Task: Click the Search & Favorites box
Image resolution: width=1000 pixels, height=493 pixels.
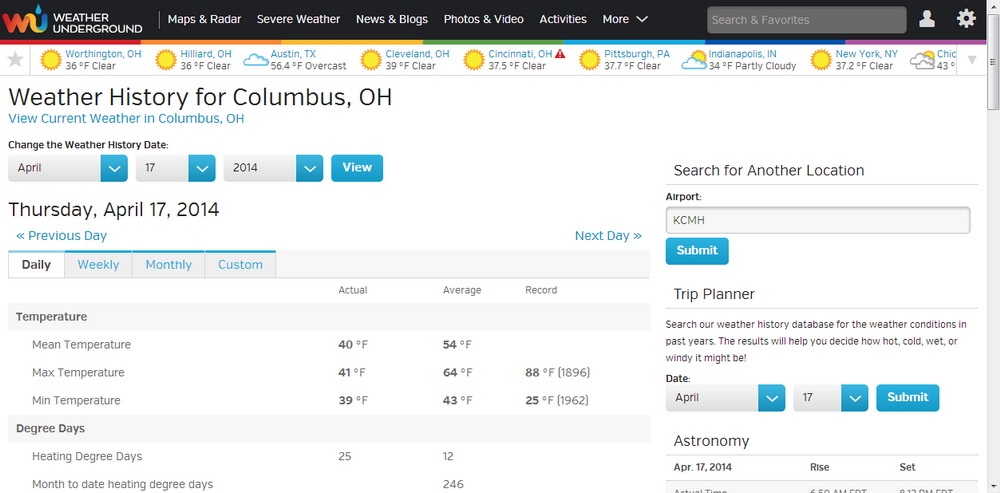Action: pyautogui.click(x=806, y=20)
